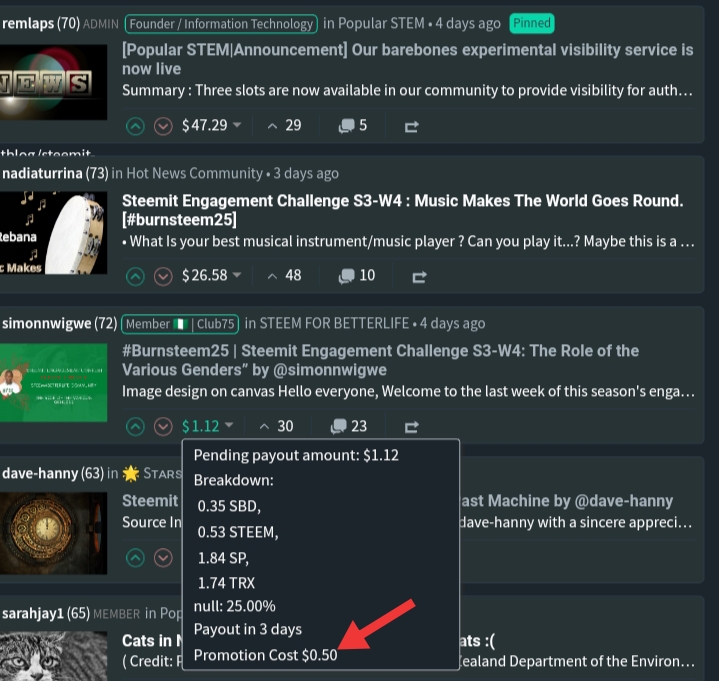719x681 pixels.
Task: Click the Founder / Information Technology badge
Action: 221,24
